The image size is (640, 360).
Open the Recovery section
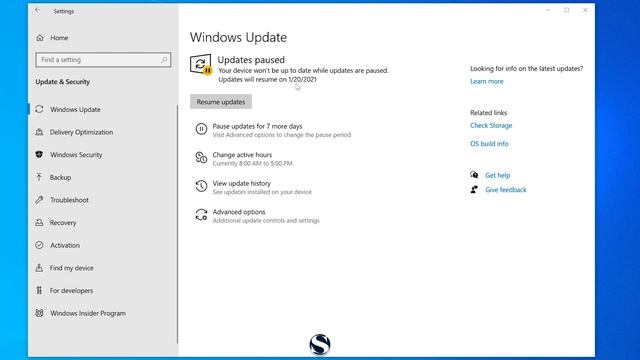click(x=63, y=222)
